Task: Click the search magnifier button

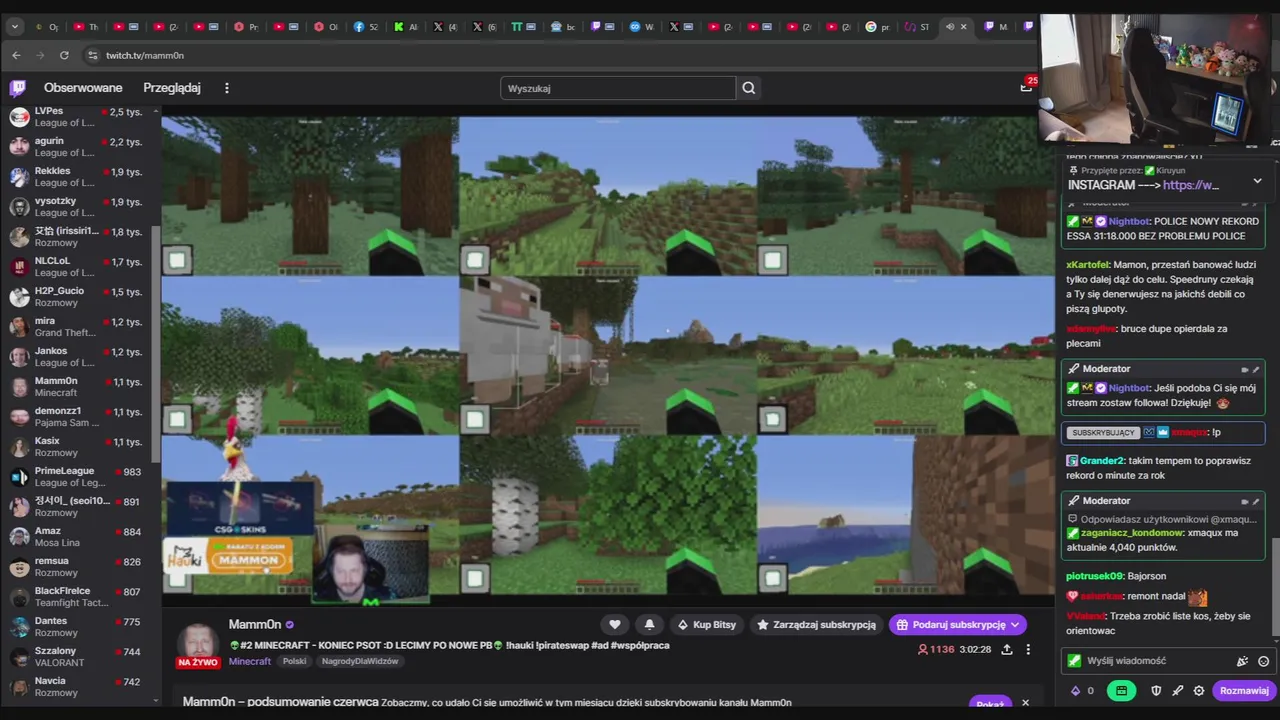Action: pos(748,88)
